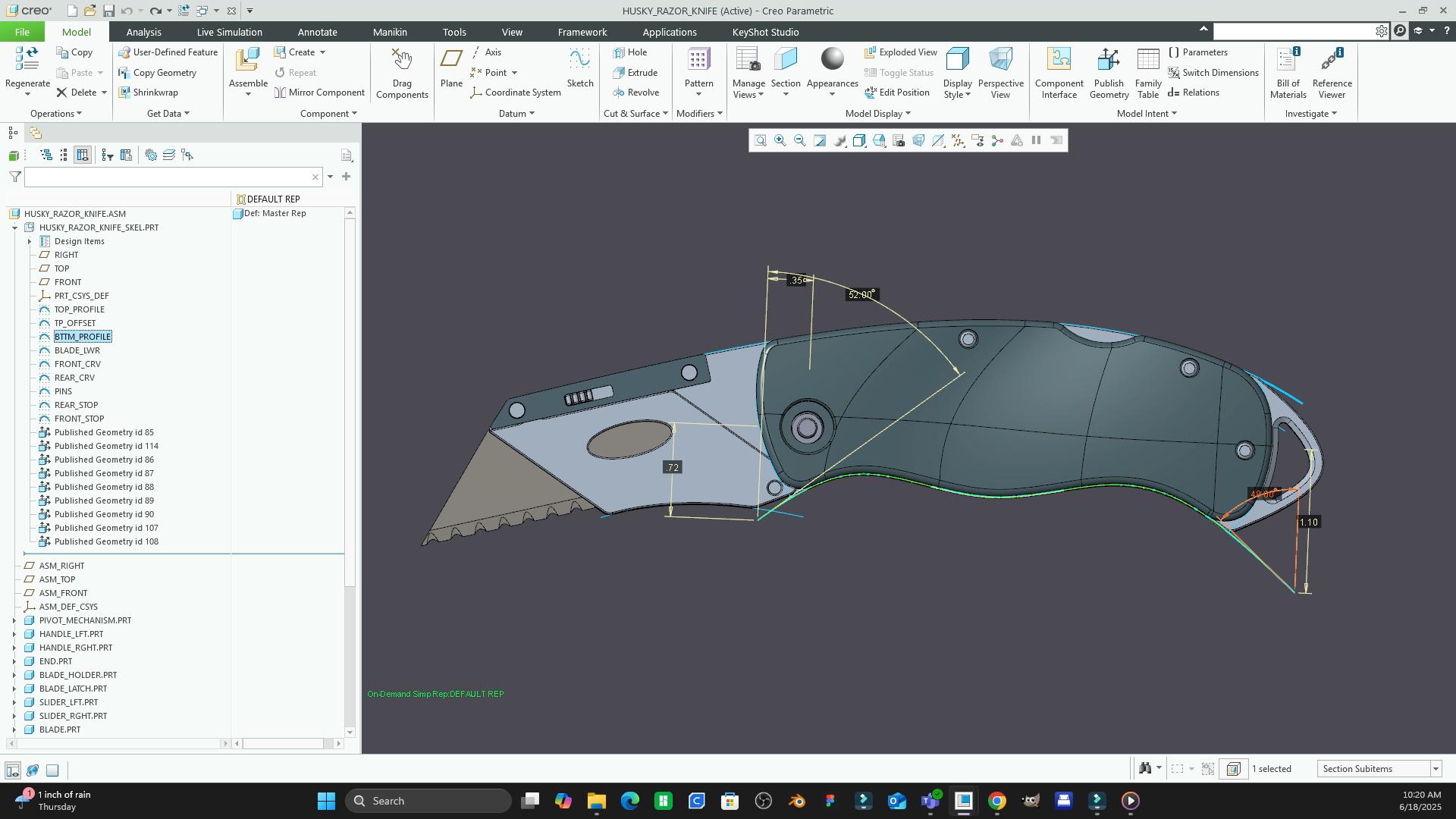Switch to the KeyShot Studio tab

point(765,32)
